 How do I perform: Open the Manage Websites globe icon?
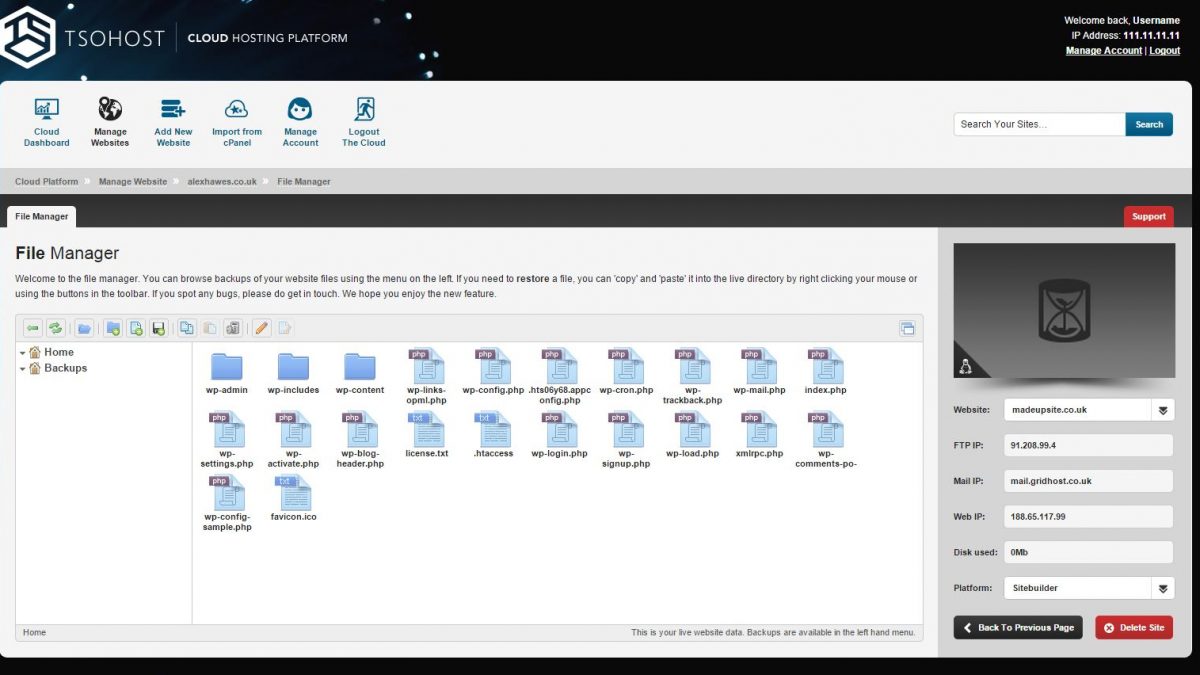pyautogui.click(x=110, y=109)
